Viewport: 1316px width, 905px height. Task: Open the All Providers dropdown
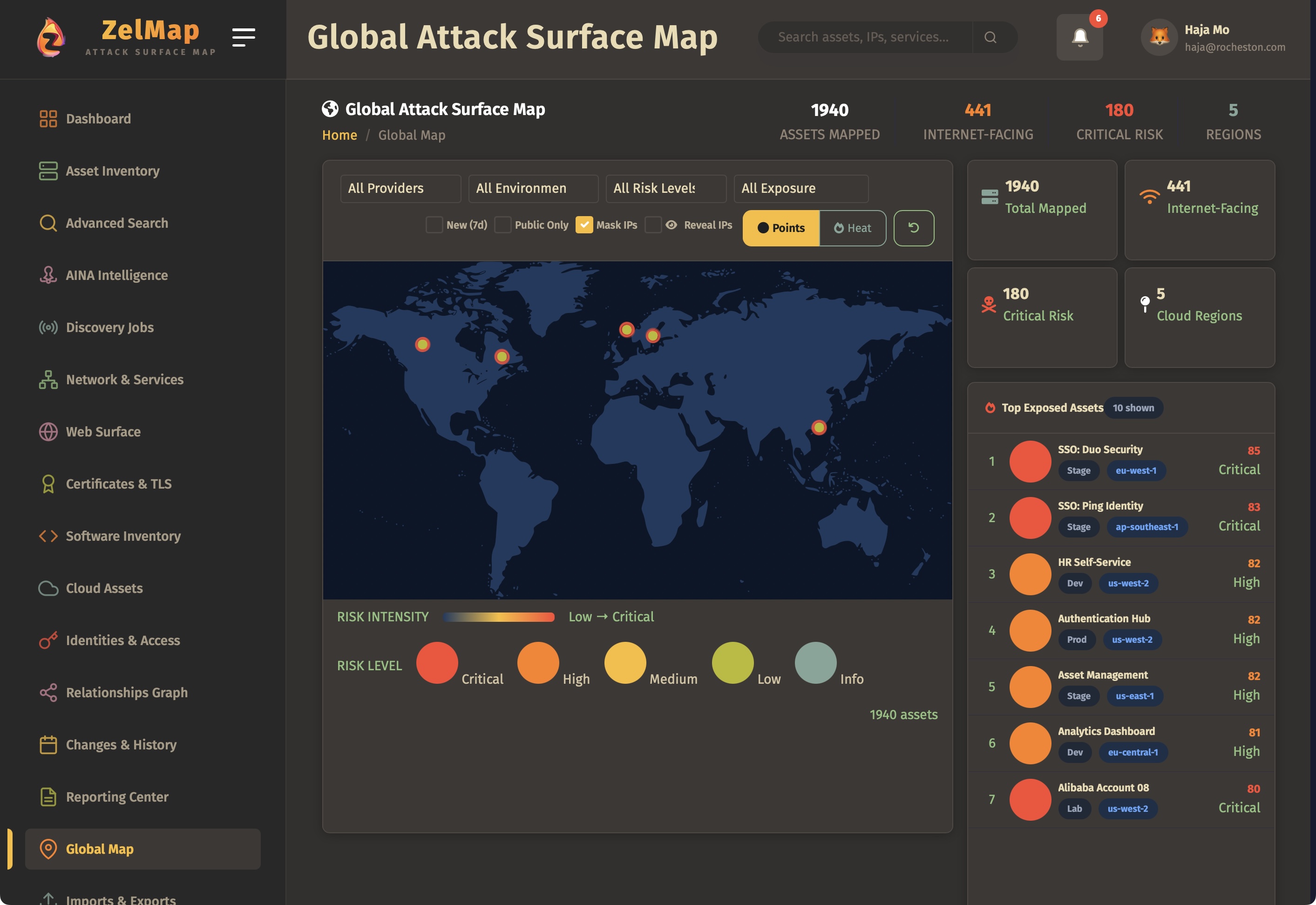(x=400, y=188)
